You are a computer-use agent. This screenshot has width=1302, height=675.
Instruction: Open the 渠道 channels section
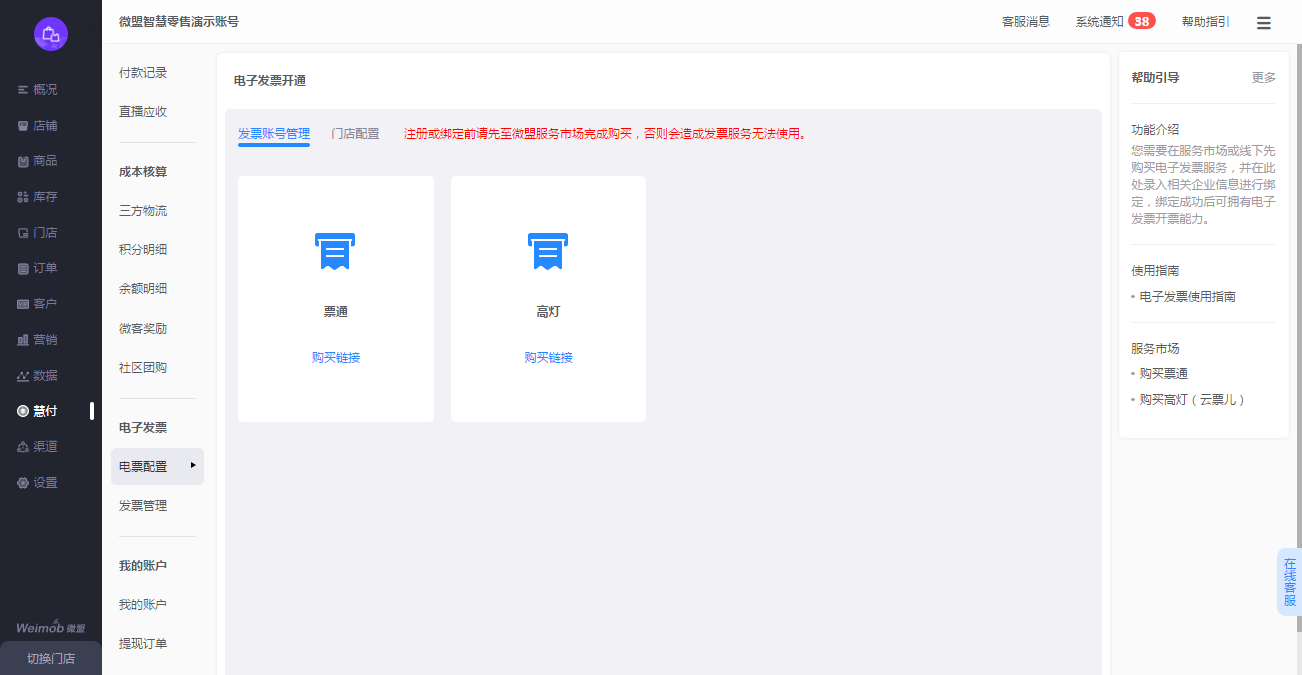(38, 447)
